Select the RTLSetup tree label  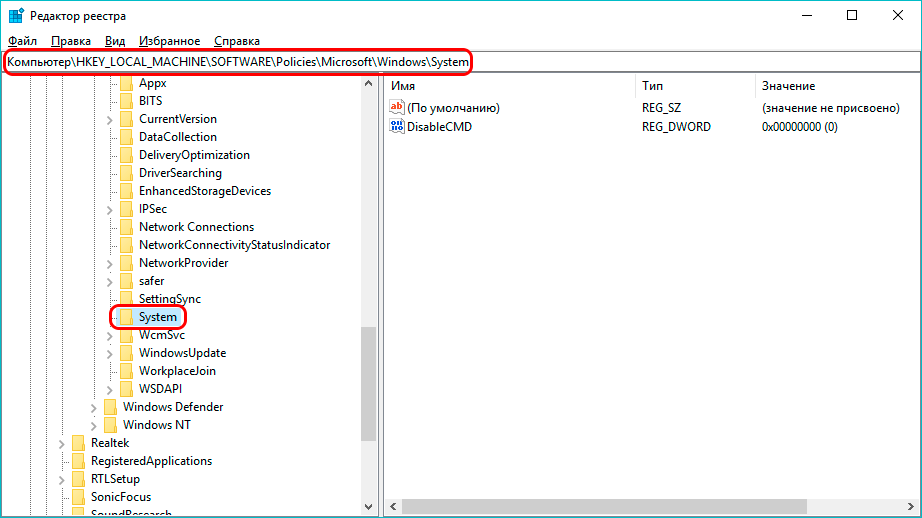coord(115,479)
